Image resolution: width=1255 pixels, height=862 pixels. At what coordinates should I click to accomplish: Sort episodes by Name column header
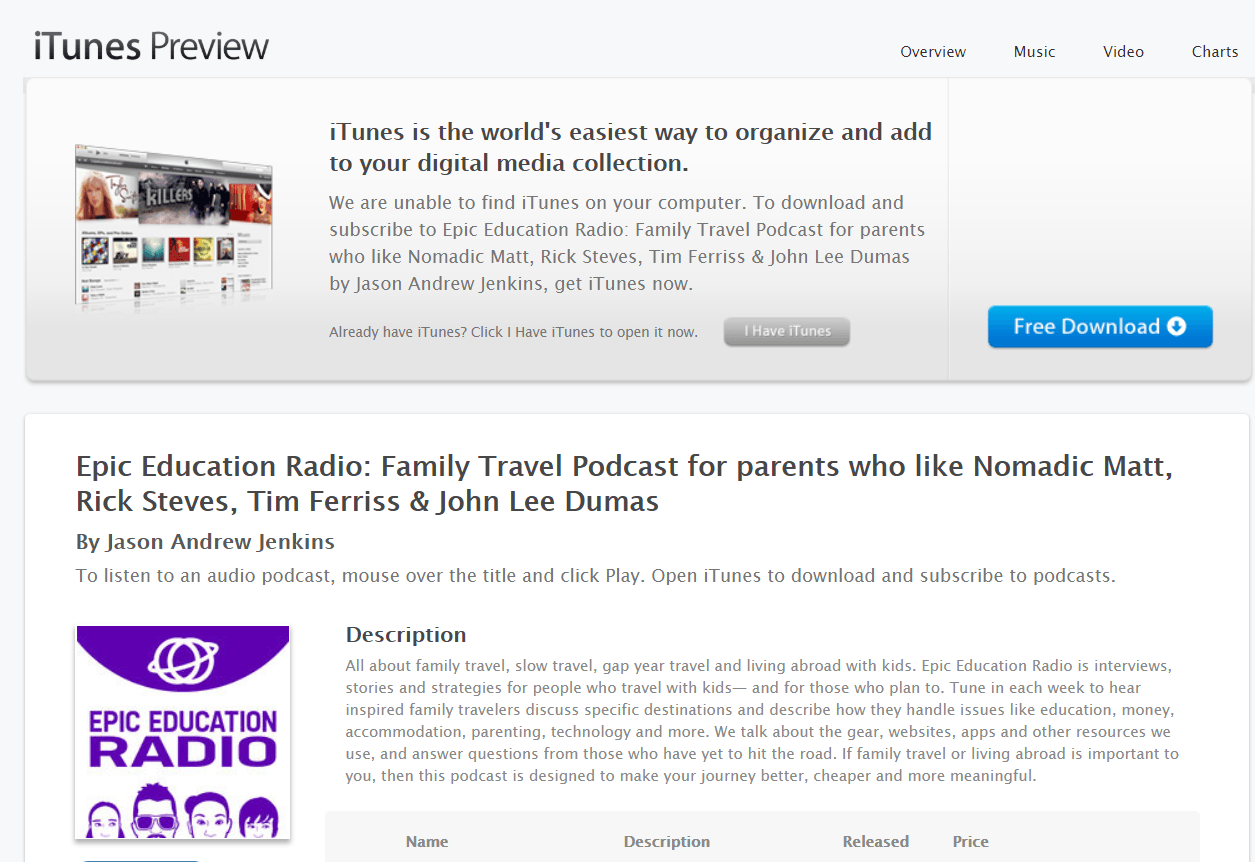427,842
